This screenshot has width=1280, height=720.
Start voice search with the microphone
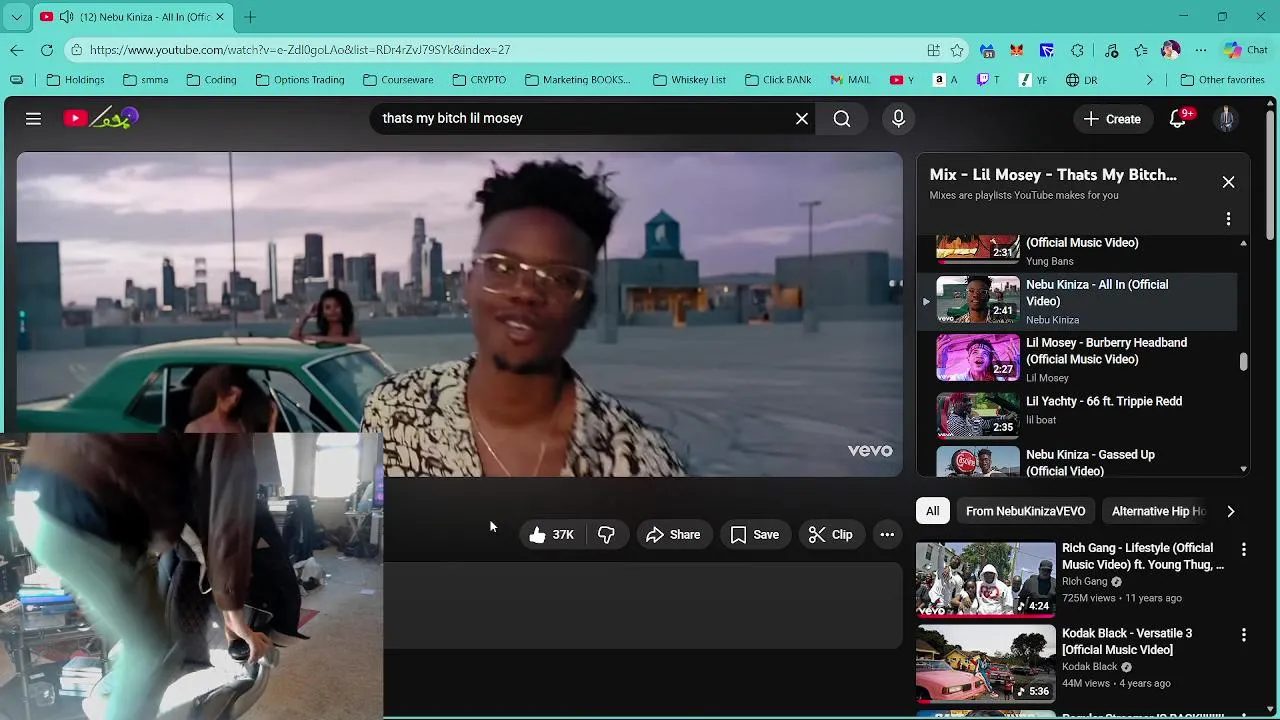[x=898, y=118]
